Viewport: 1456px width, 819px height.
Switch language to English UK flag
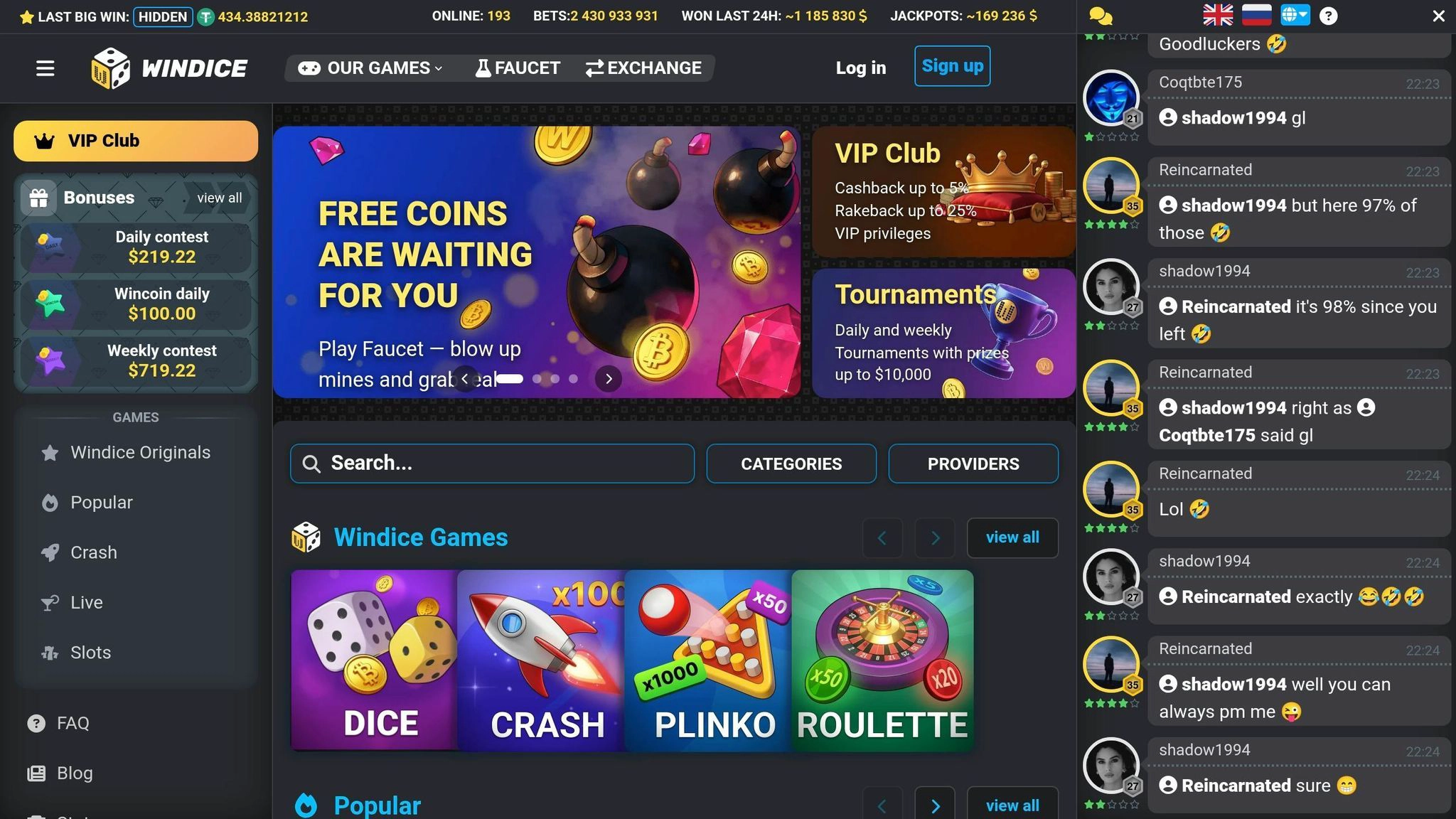click(x=1218, y=15)
